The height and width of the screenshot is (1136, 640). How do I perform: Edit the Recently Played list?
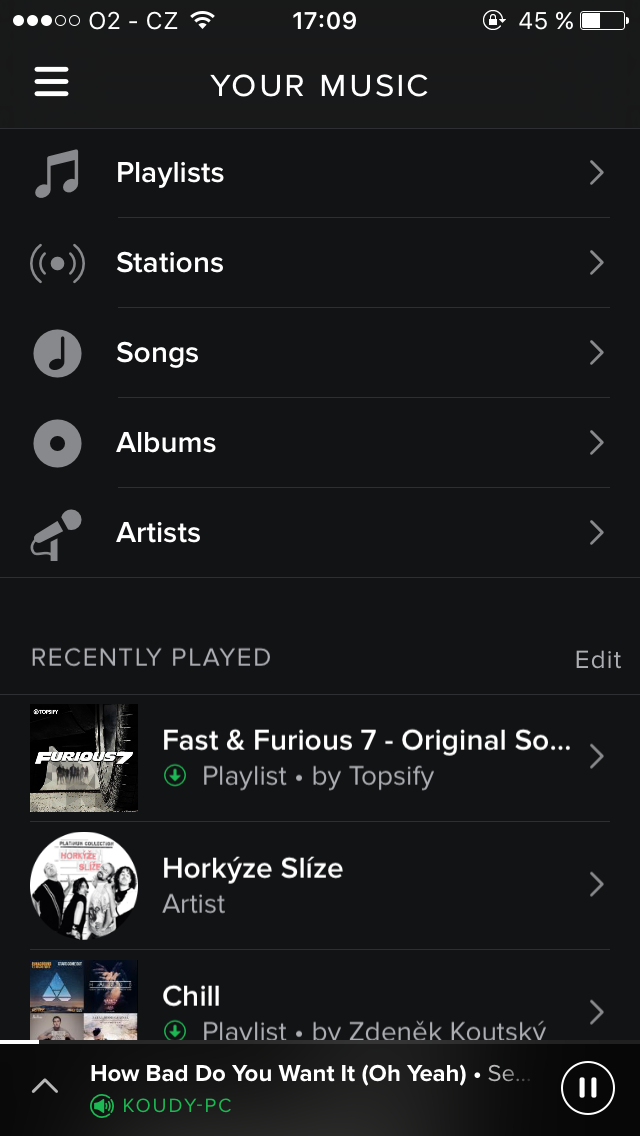pos(598,660)
